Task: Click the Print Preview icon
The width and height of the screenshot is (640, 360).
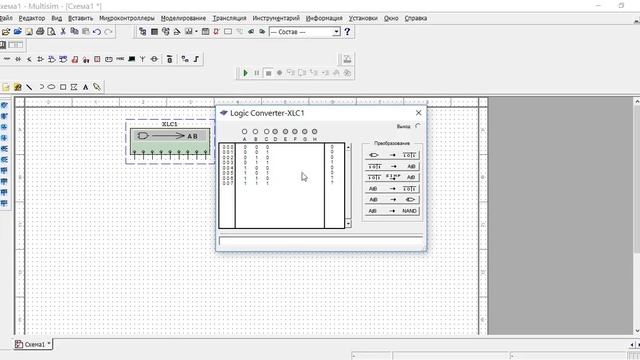Action: (x=51, y=32)
